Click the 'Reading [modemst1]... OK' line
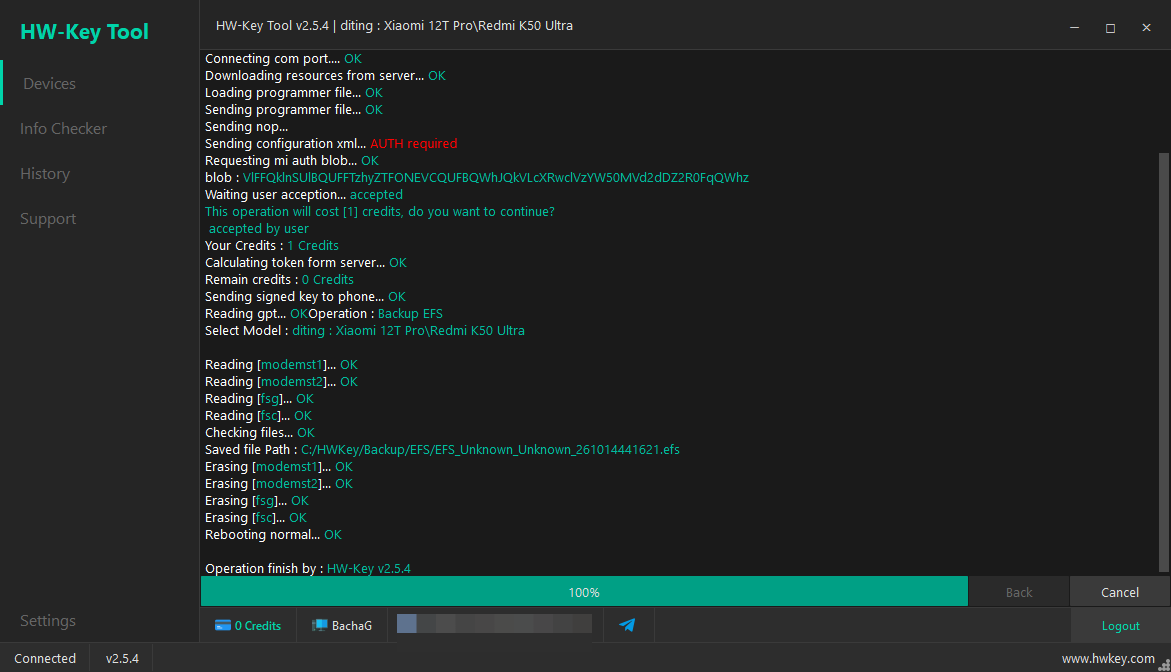1171x672 pixels. [282, 364]
